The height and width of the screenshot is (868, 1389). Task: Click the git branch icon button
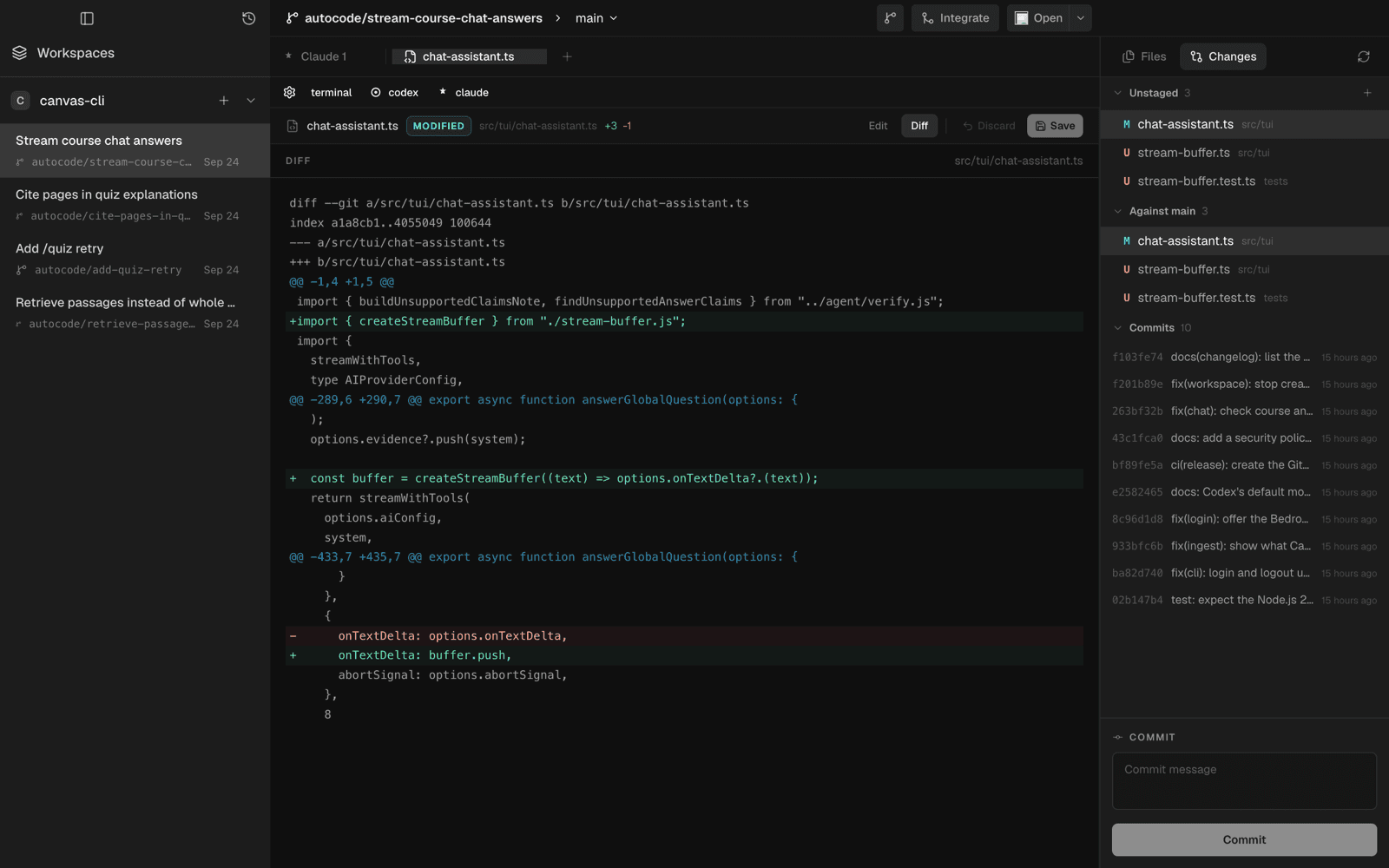tap(890, 18)
